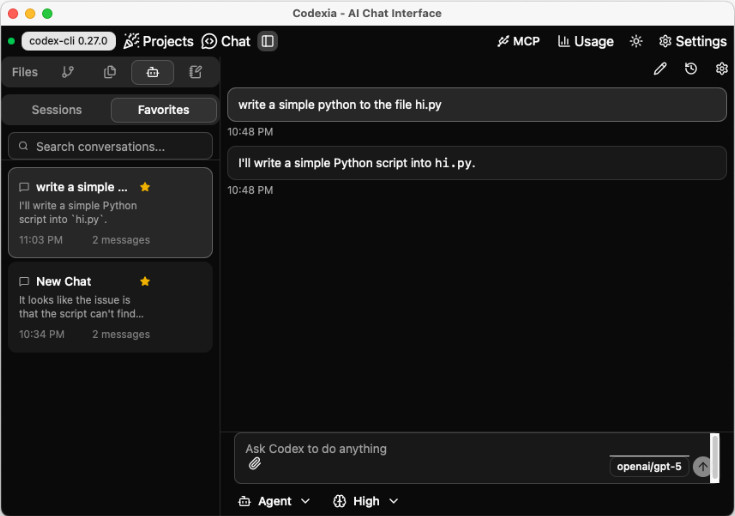Screen dimensions: 735x516
Task: Switch to Favorites tab
Action: [x=164, y=110]
